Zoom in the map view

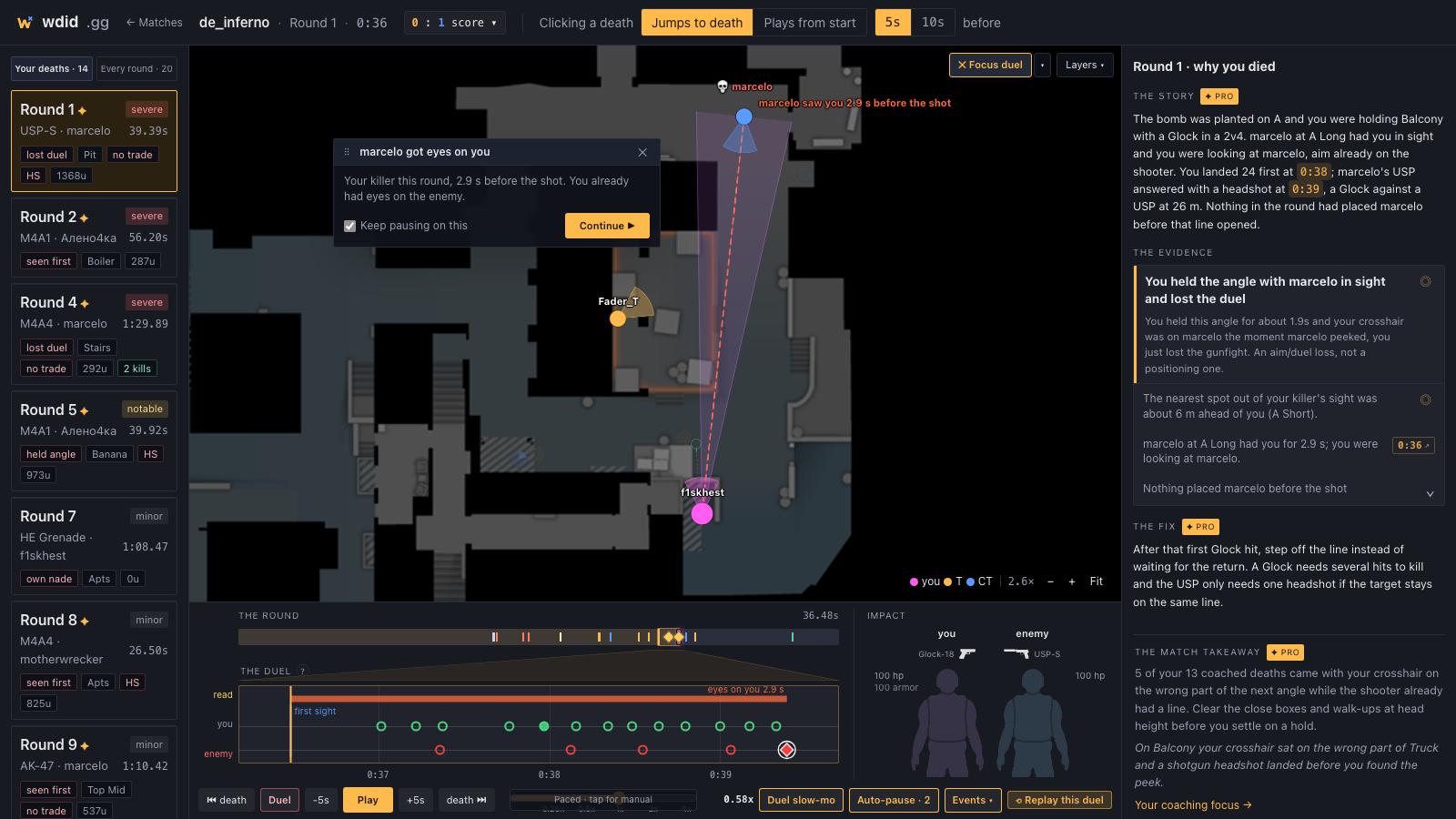[1072, 581]
